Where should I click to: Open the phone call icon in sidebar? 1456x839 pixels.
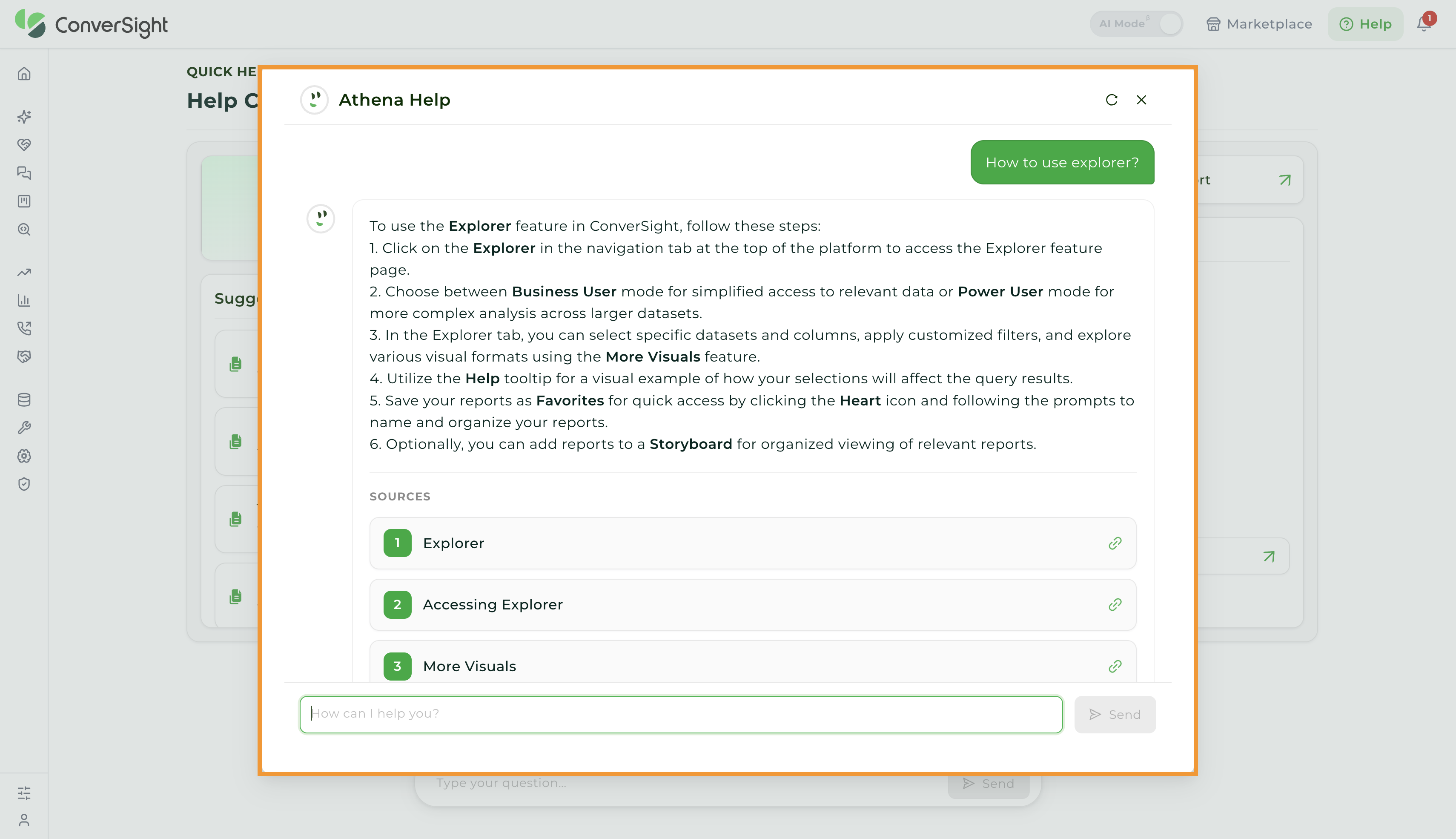click(23, 328)
